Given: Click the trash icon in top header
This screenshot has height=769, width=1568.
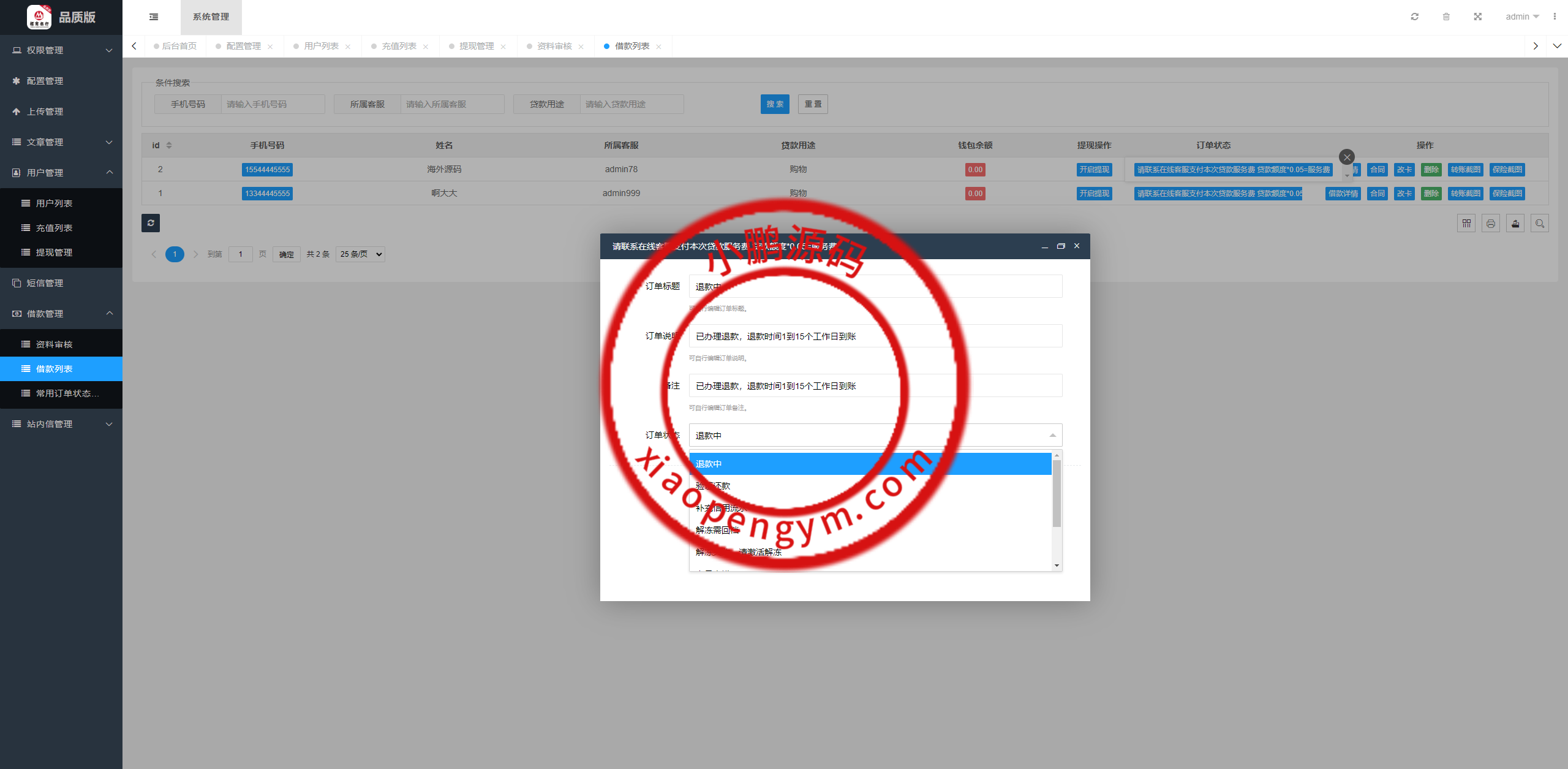Looking at the screenshot, I should pyautogui.click(x=1446, y=17).
